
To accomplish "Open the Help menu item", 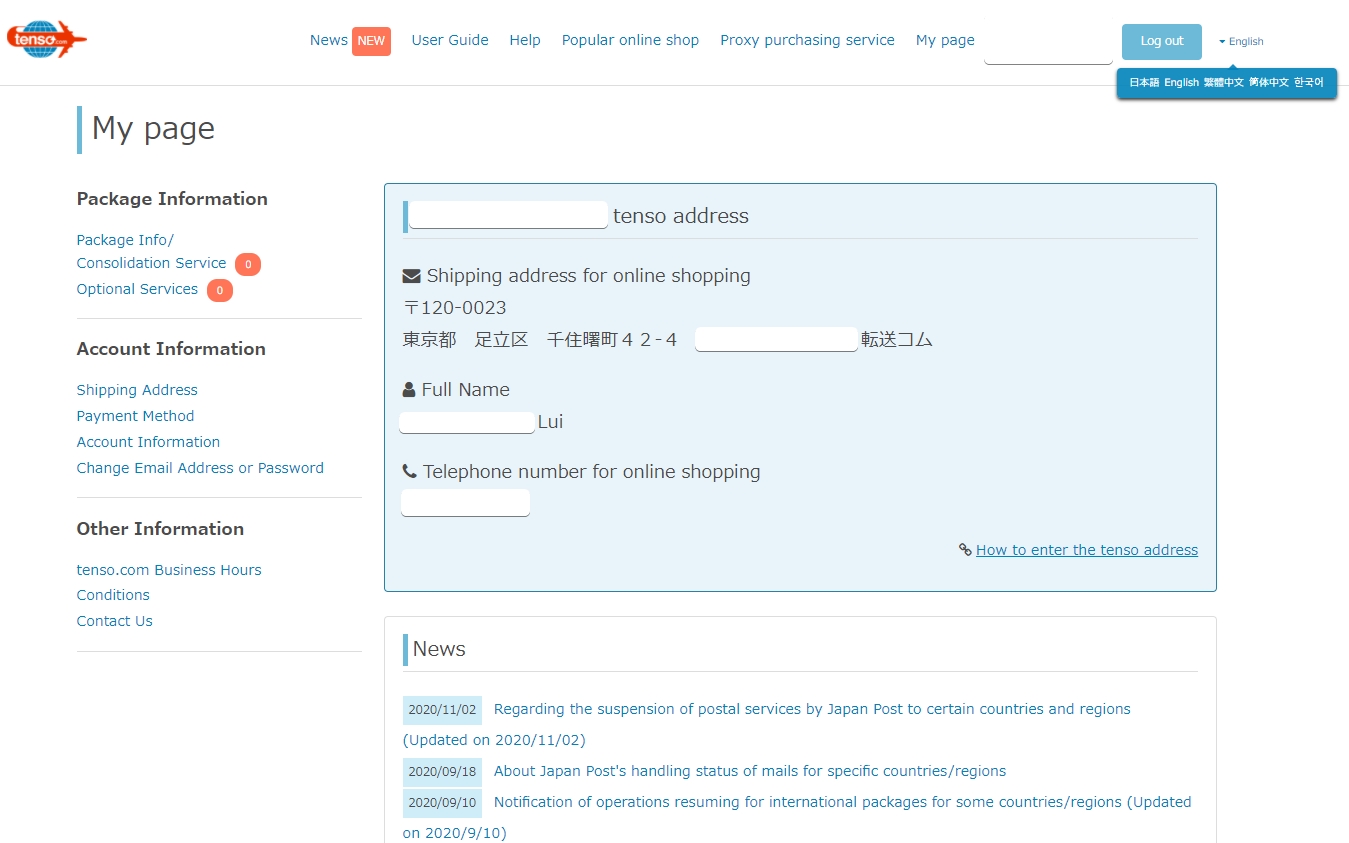I will [525, 40].
